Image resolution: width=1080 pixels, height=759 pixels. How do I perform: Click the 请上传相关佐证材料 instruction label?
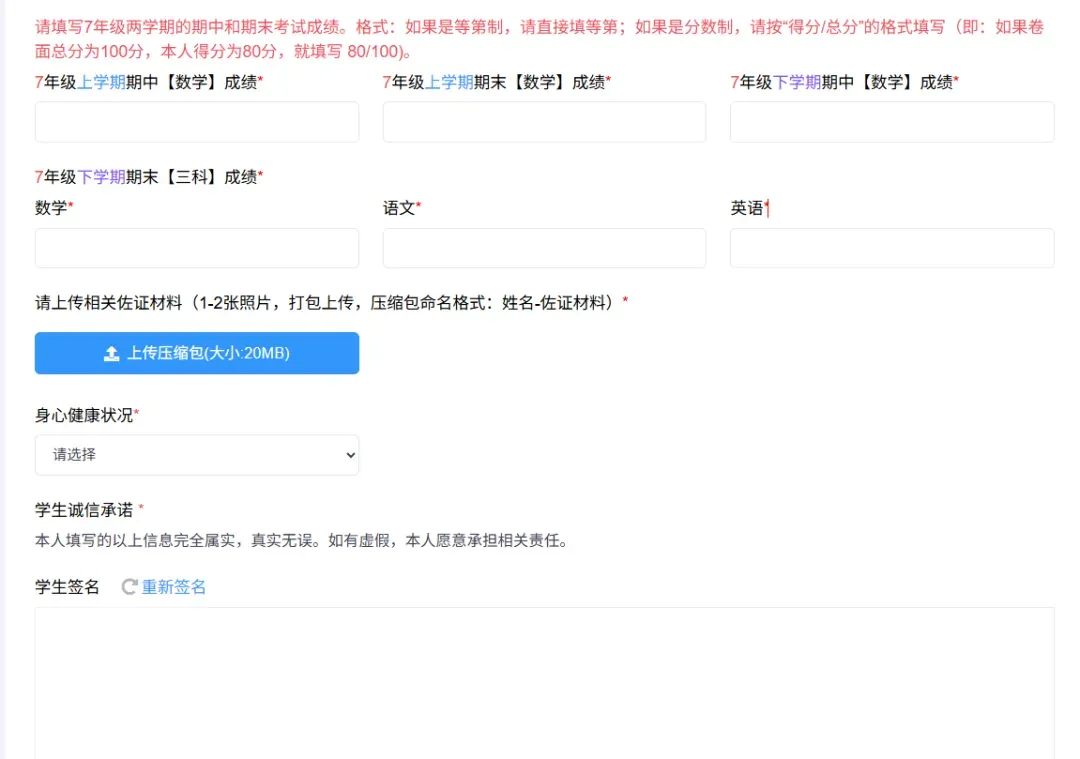coord(331,303)
